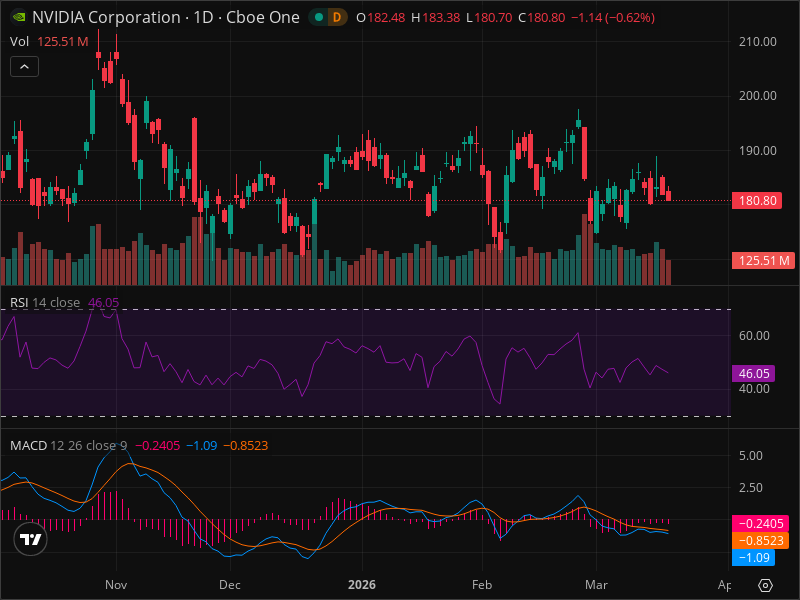800x600 pixels.
Task: Click the 2026 label on the time axis
Action: point(362,585)
